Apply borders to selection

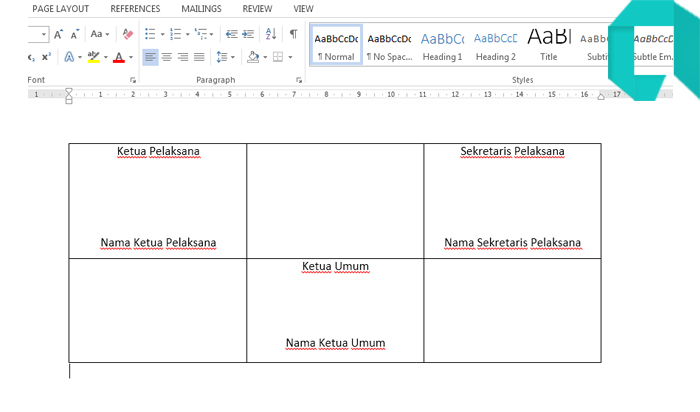click(278, 57)
